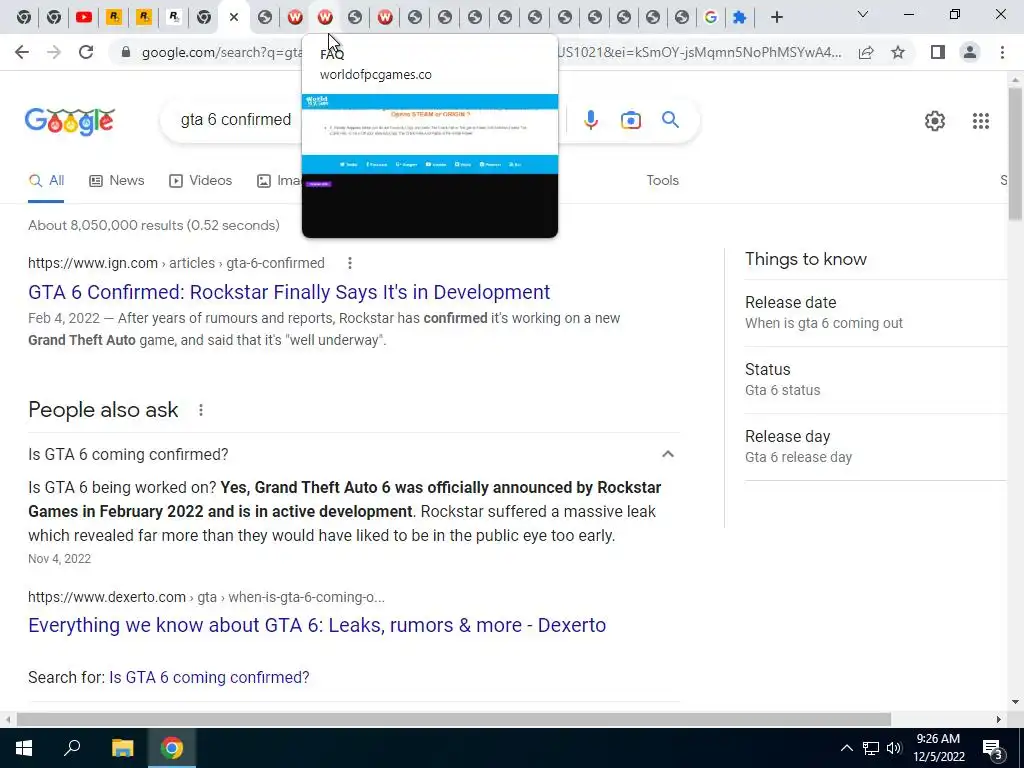The width and height of the screenshot is (1024, 768).
Task: Switch to Videos results
Action: [200, 181]
